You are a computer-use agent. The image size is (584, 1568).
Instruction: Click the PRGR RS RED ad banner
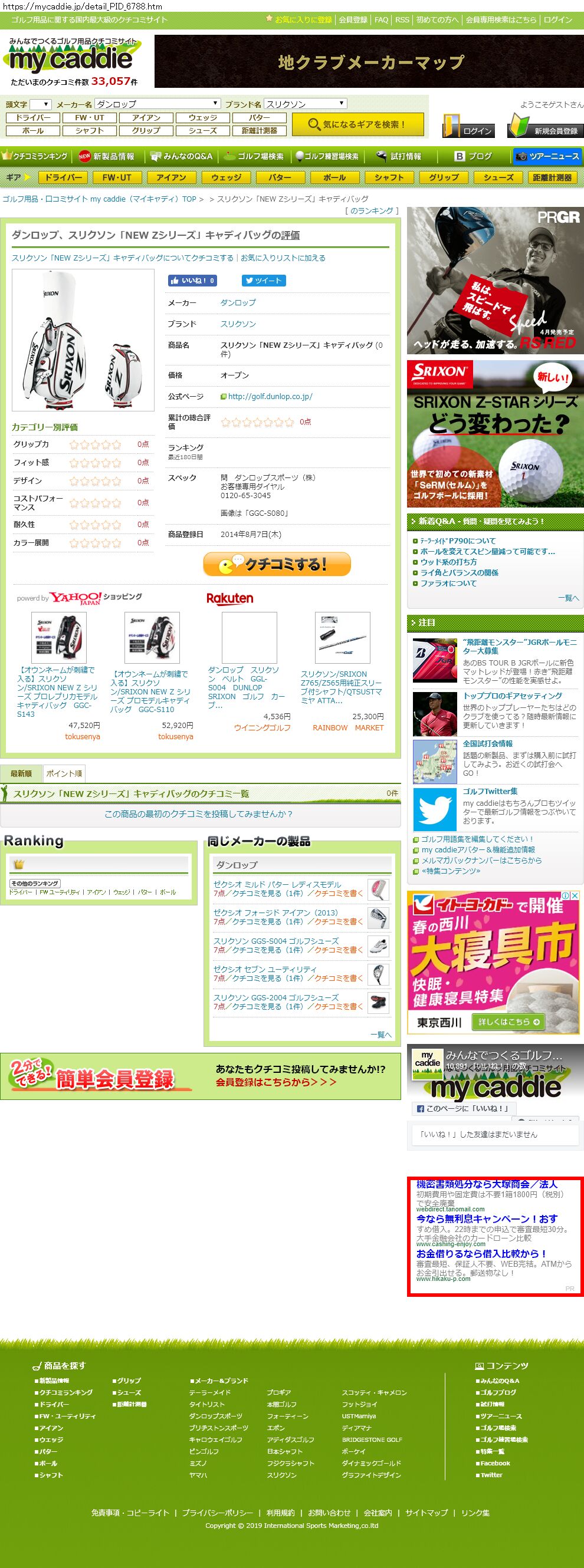click(x=495, y=281)
